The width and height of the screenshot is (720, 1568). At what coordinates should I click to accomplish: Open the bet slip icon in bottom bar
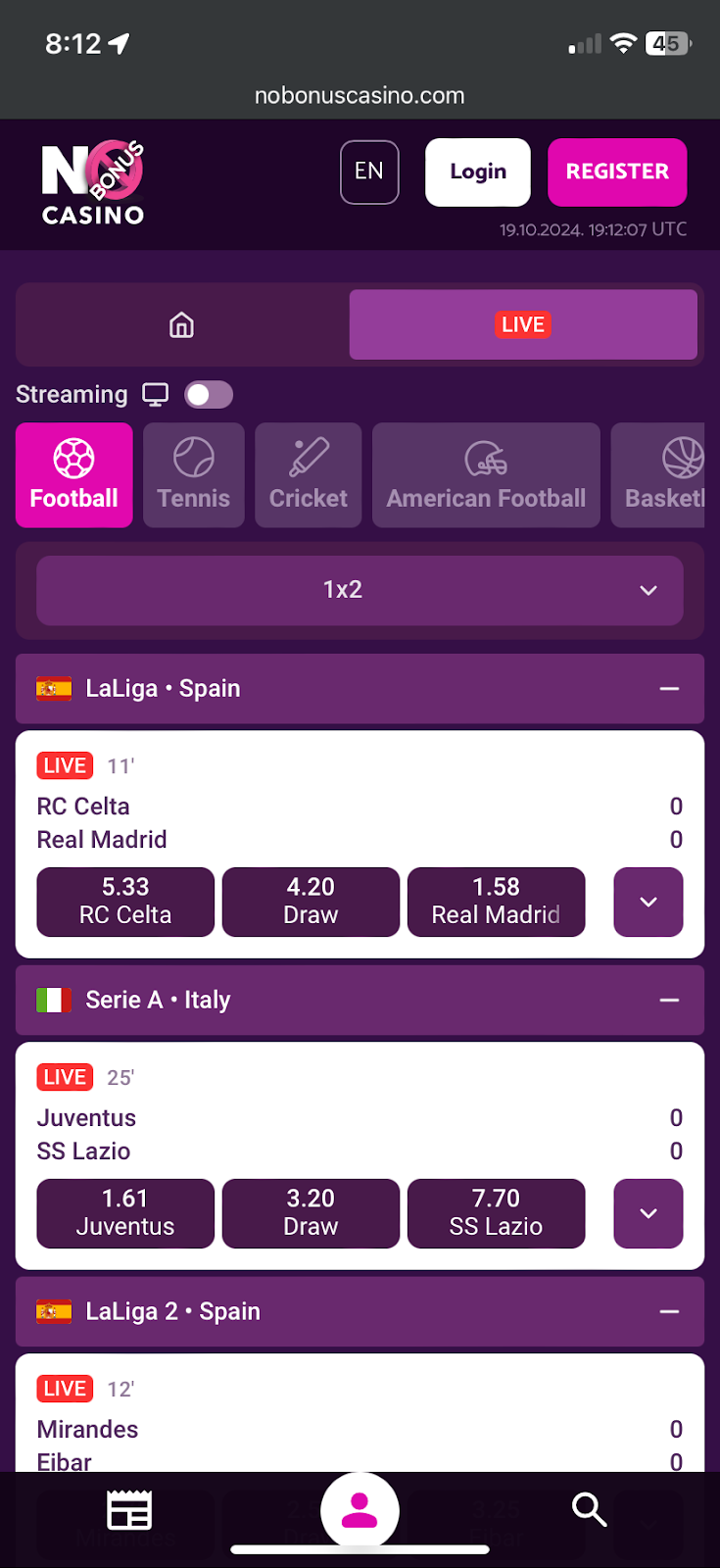pos(129,1510)
